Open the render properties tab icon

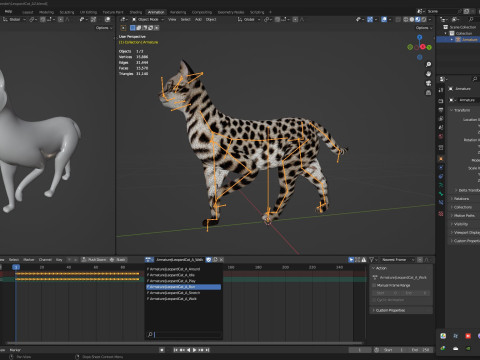441,101
